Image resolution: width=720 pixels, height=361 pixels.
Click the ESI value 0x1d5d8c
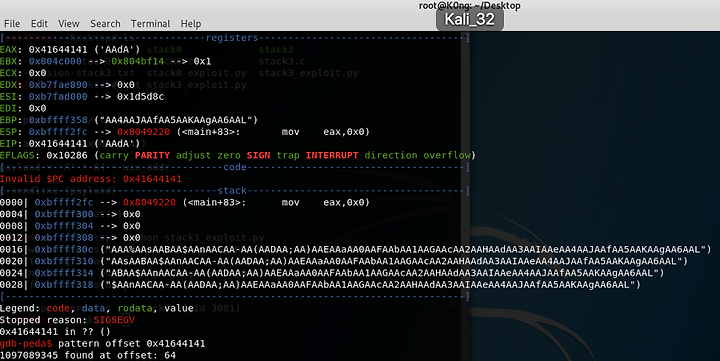(141, 97)
